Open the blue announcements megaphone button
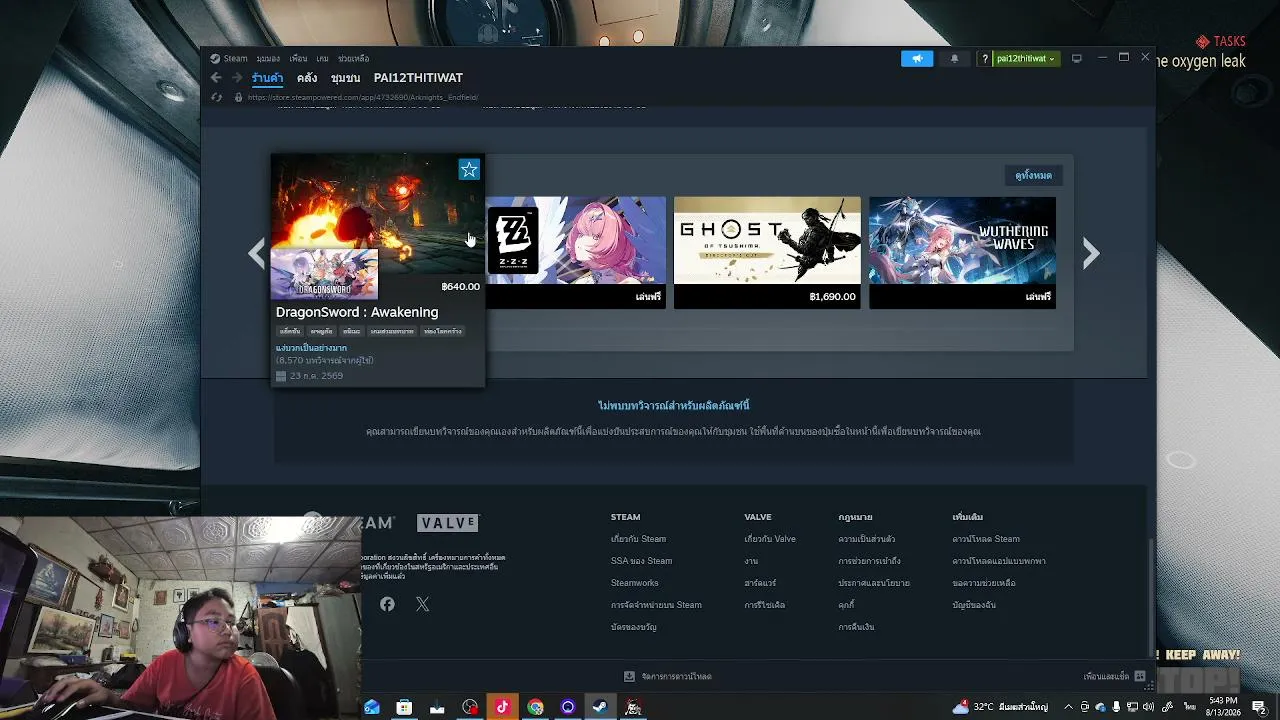Screen dimensions: 1280x720 [x=917, y=58]
